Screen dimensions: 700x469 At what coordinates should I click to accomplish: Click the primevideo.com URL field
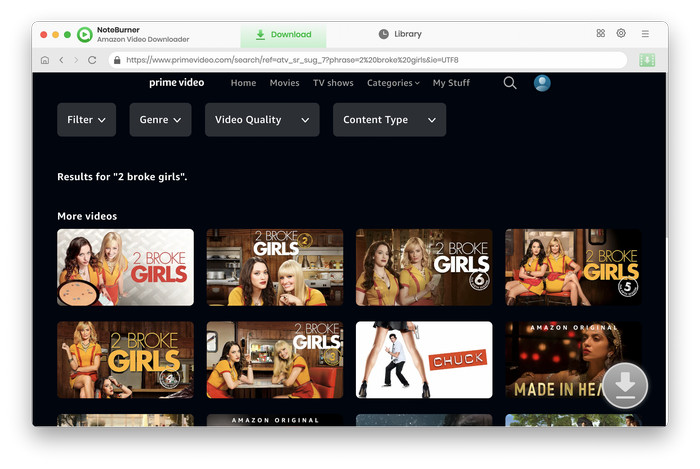pos(367,60)
